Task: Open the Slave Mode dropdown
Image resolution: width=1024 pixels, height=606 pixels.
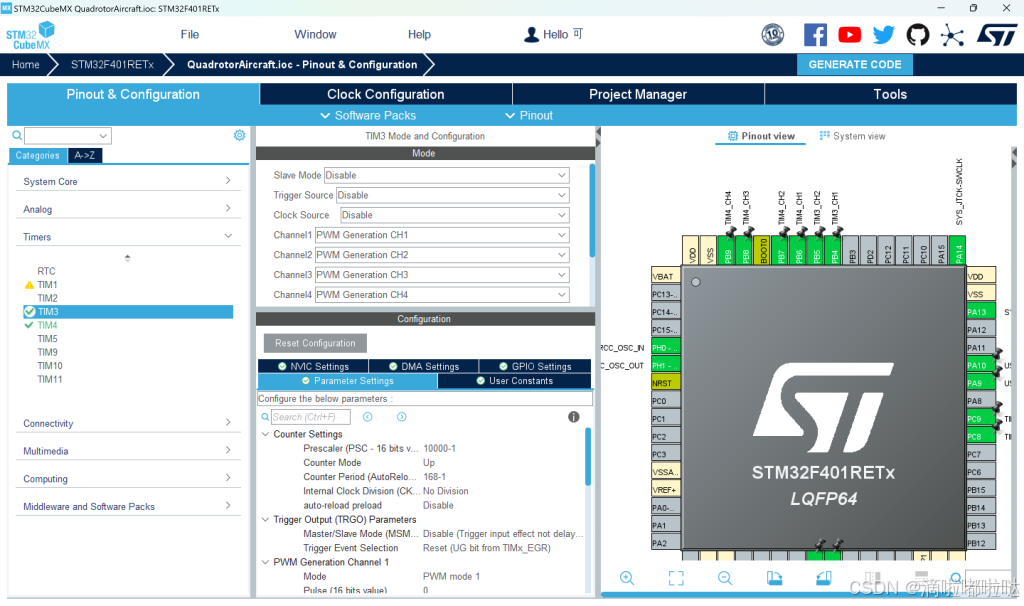Action: pyautogui.click(x=447, y=175)
